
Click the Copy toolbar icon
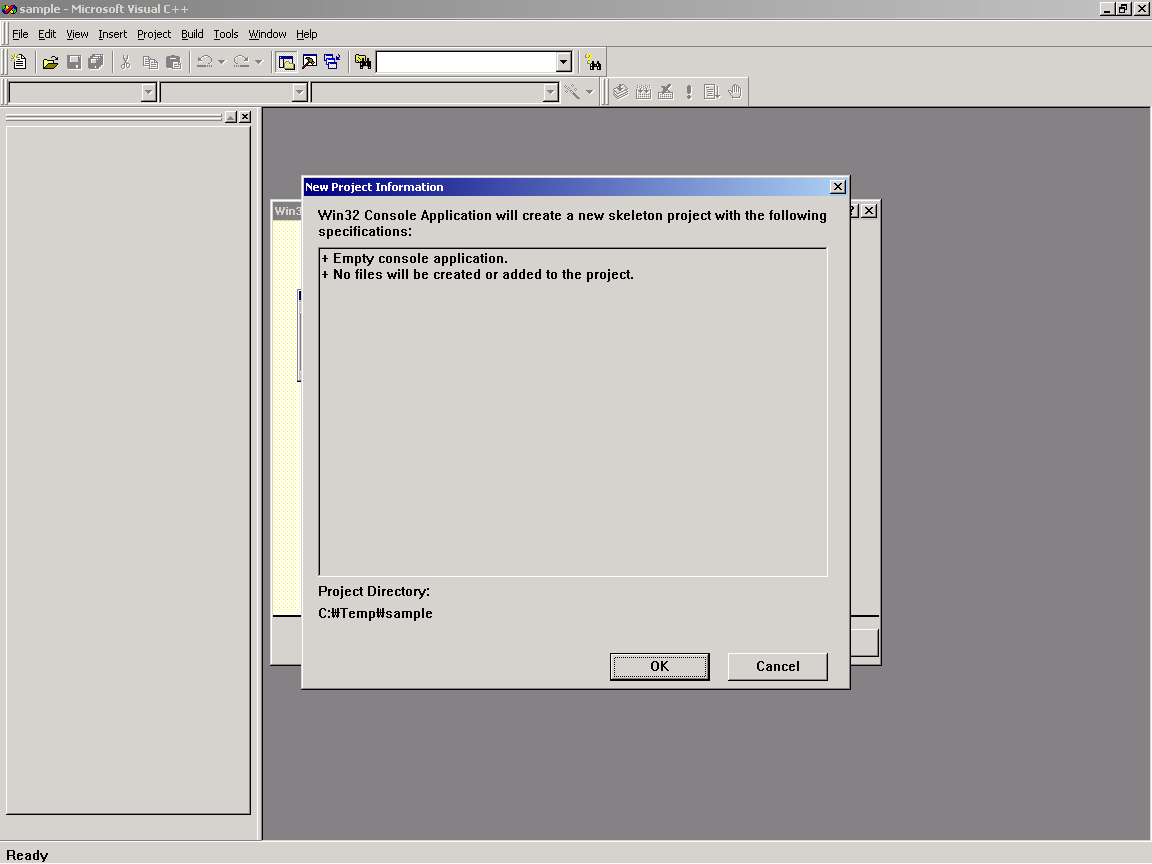pyautogui.click(x=150, y=62)
